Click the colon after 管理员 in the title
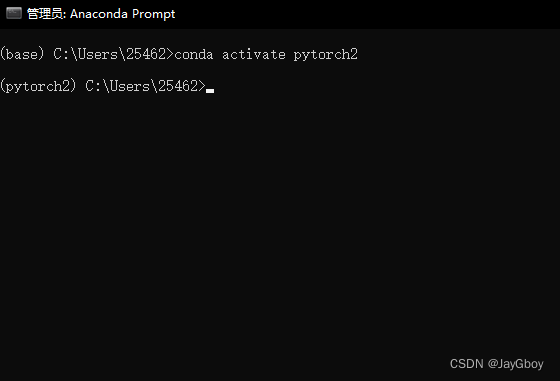Image resolution: width=560 pixels, height=381 pixels. (64, 15)
